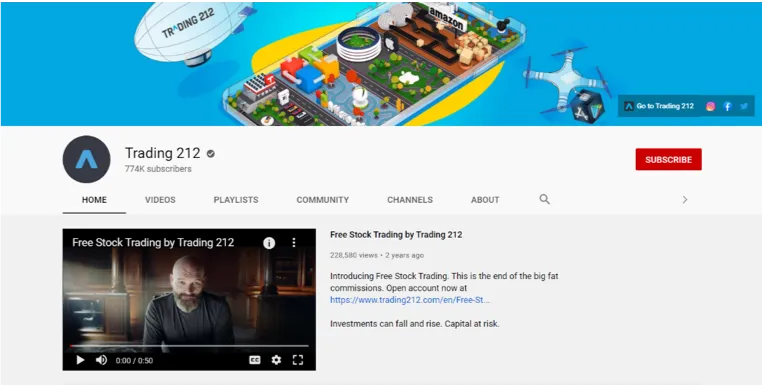Viewport: 762px width, 385px height.
Task: Click the 228,580 views text
Action: point(354,255)
